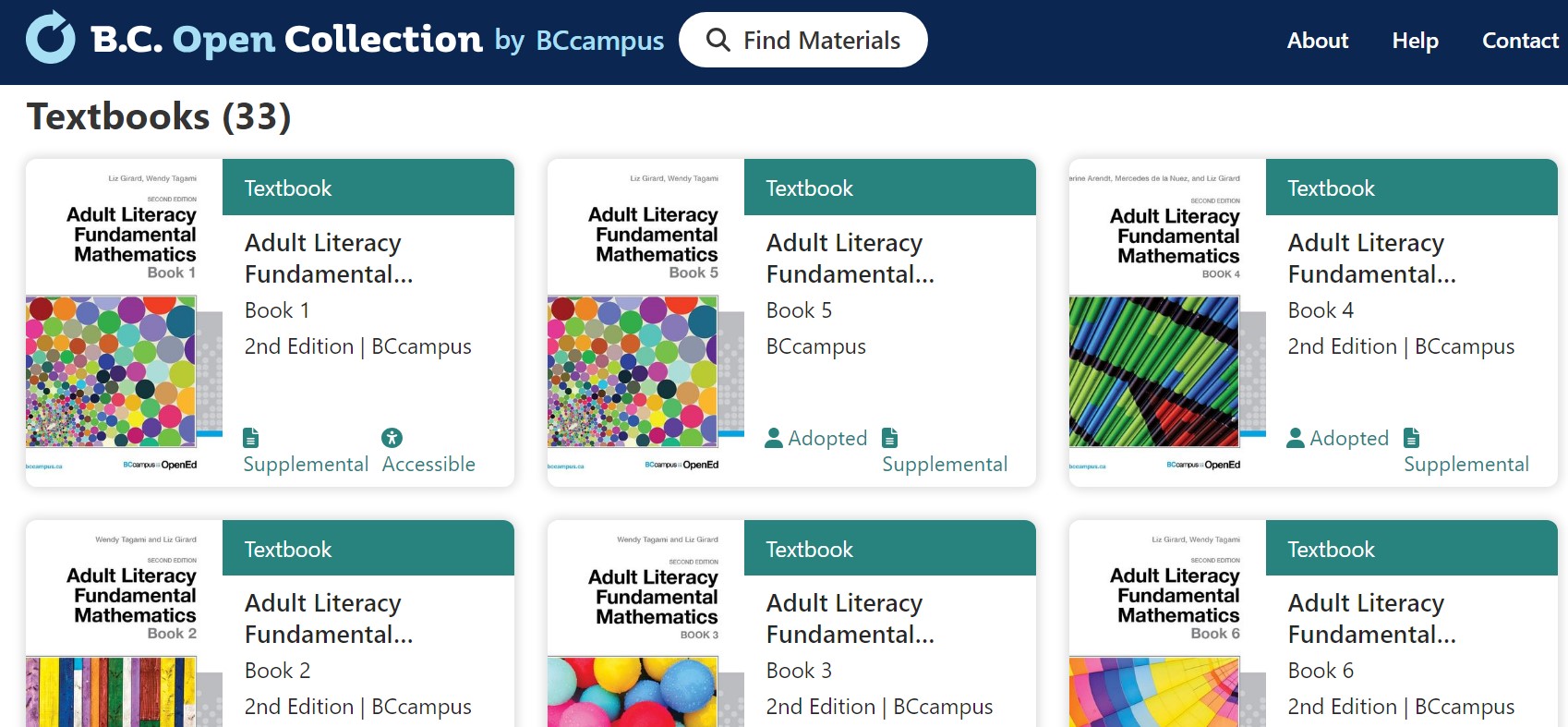This screenshot has height=727, width=1568.
Task: Click Book 5 Adopted person icon
Action: (x=774, y=438)
